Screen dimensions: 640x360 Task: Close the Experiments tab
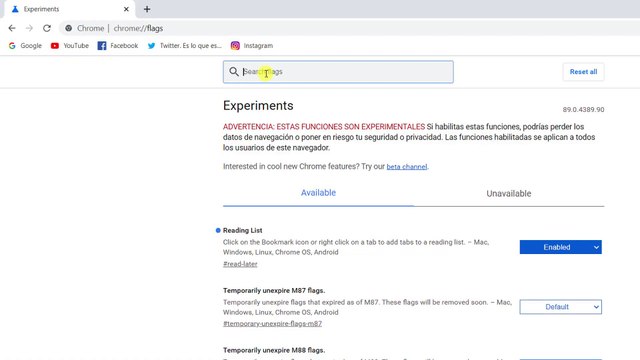pos(126,9)
